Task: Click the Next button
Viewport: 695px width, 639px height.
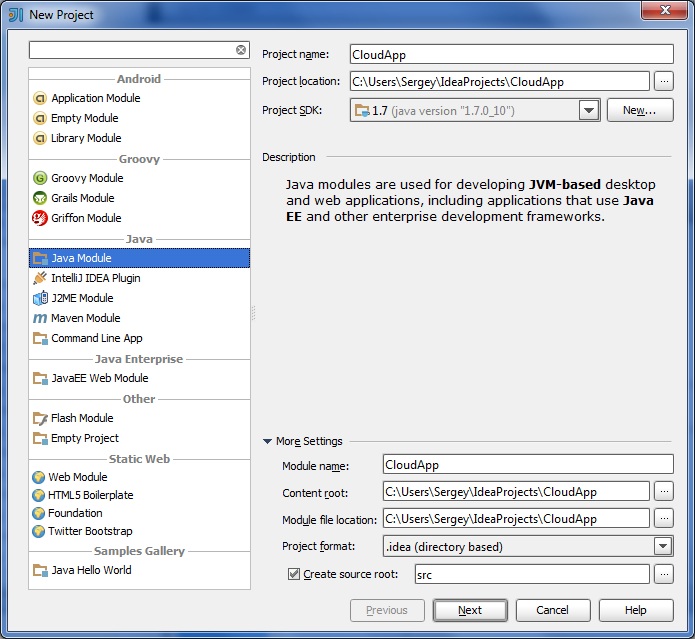Action: pos(470,611)
